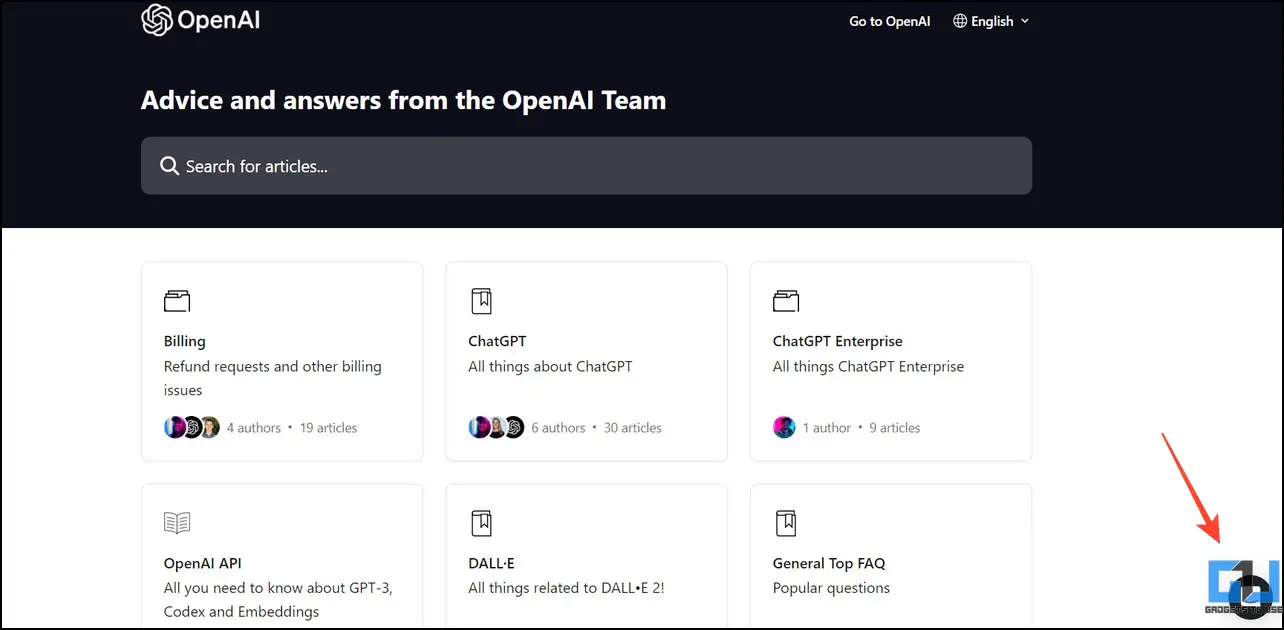
Task: Click the globe language icon
Action: click(960, 21)
